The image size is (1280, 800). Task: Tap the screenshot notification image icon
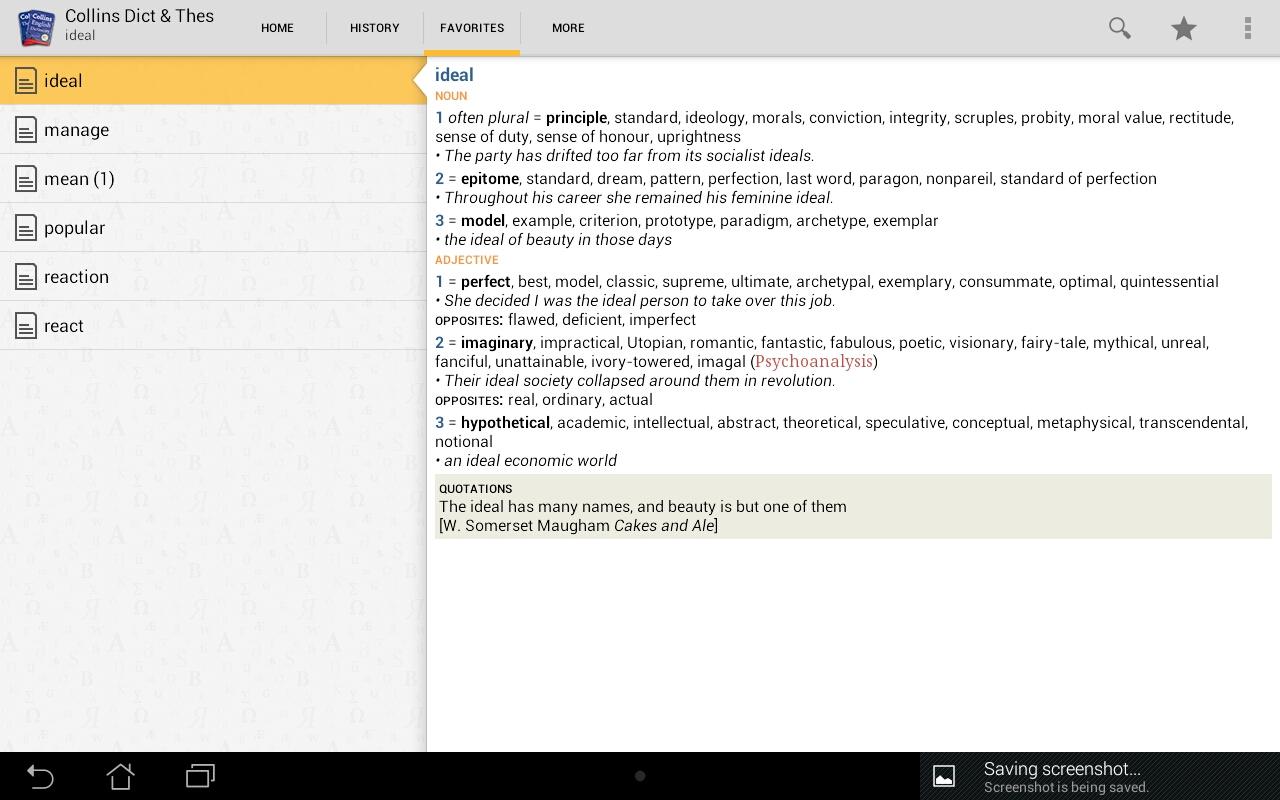tap(944, 776)
